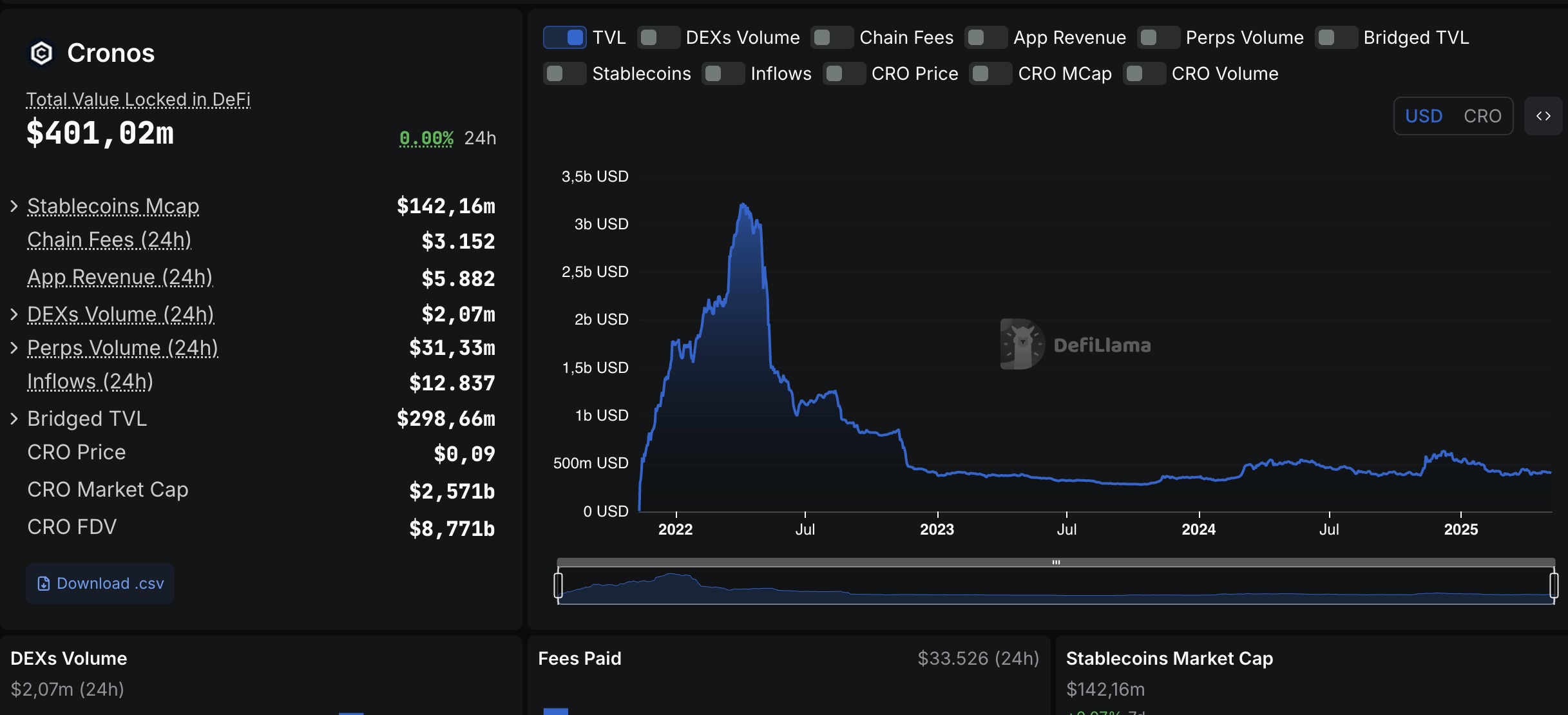Expand the DEXs Volume (24h) row
Image resolution: width=1568 pixels, height=715 pixels.
pyautogui.click(x=14, y=314)
